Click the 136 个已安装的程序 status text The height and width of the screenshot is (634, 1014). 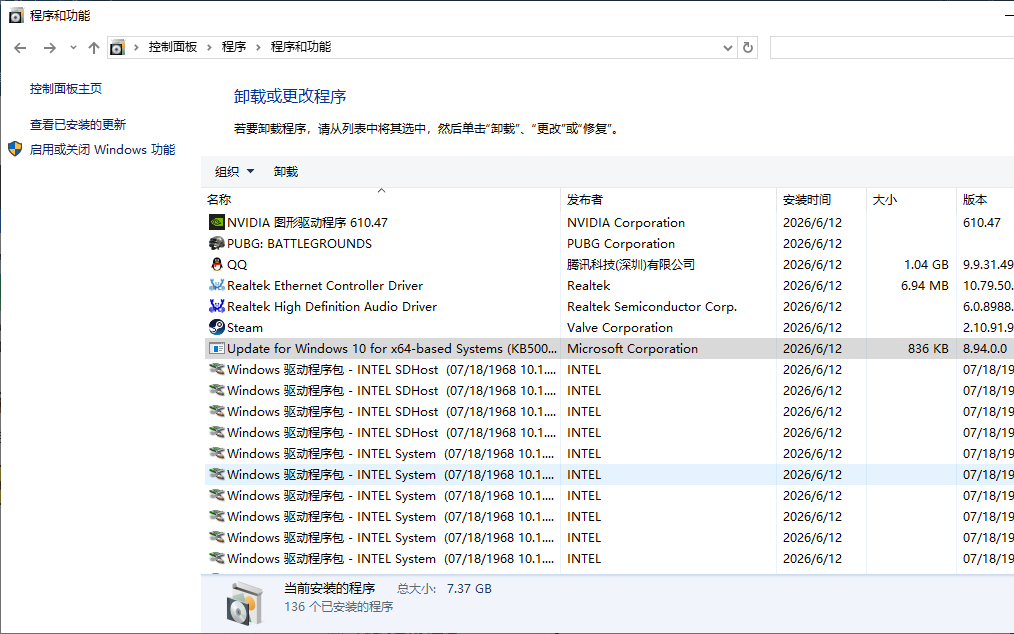339,607
